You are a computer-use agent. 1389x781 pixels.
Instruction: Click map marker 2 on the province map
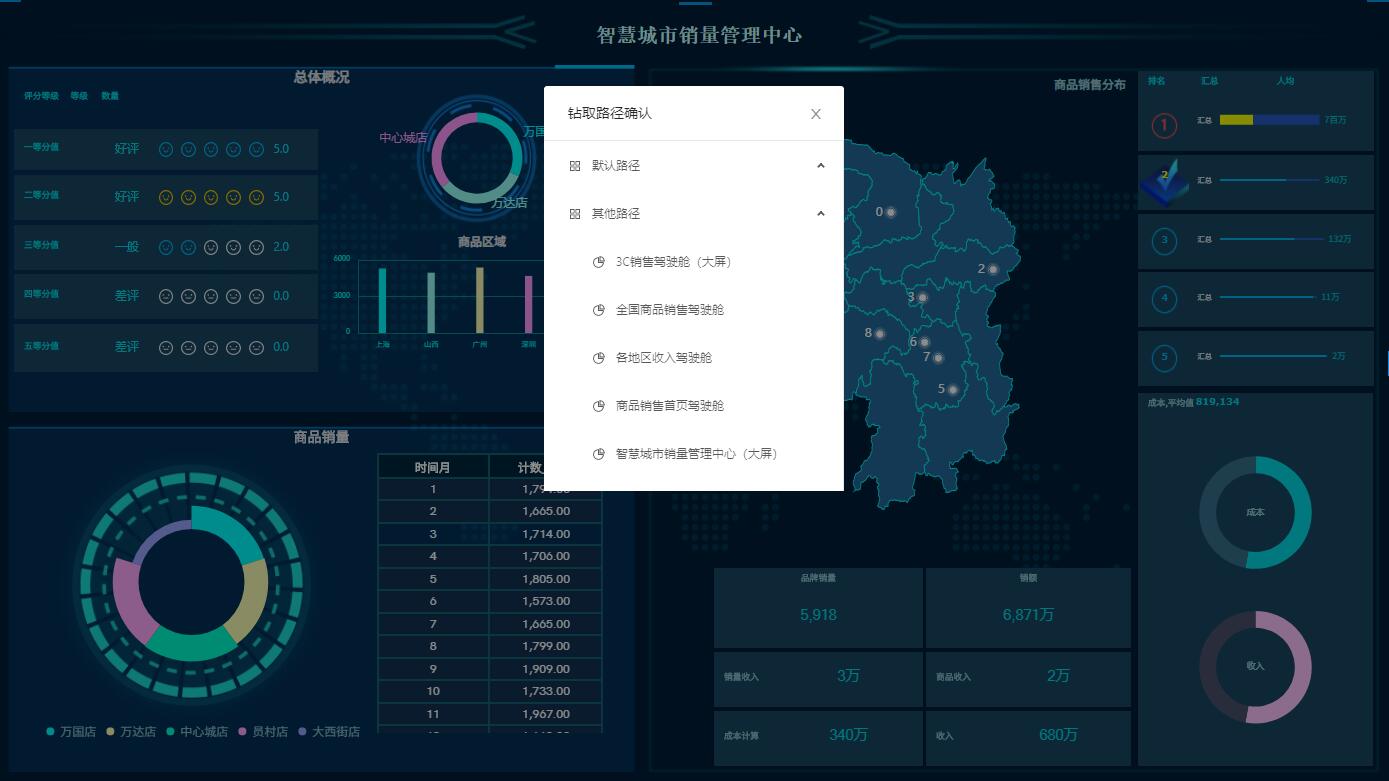pyautogui.click(x=994, y=269)
